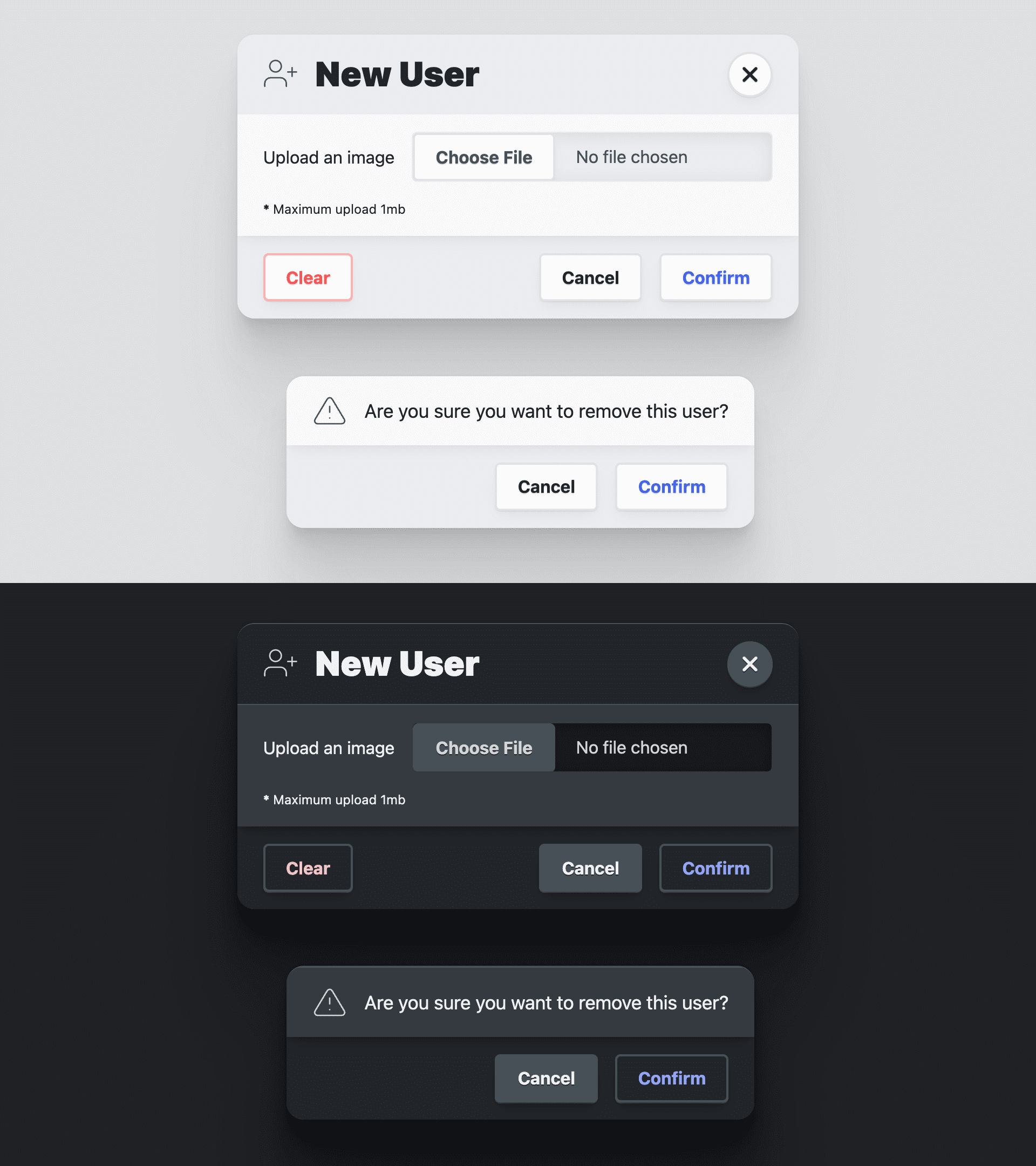Click Confirm in dark confirmation dialog
This screenshot has height=1166, width=1036.
coord(672,1078)
